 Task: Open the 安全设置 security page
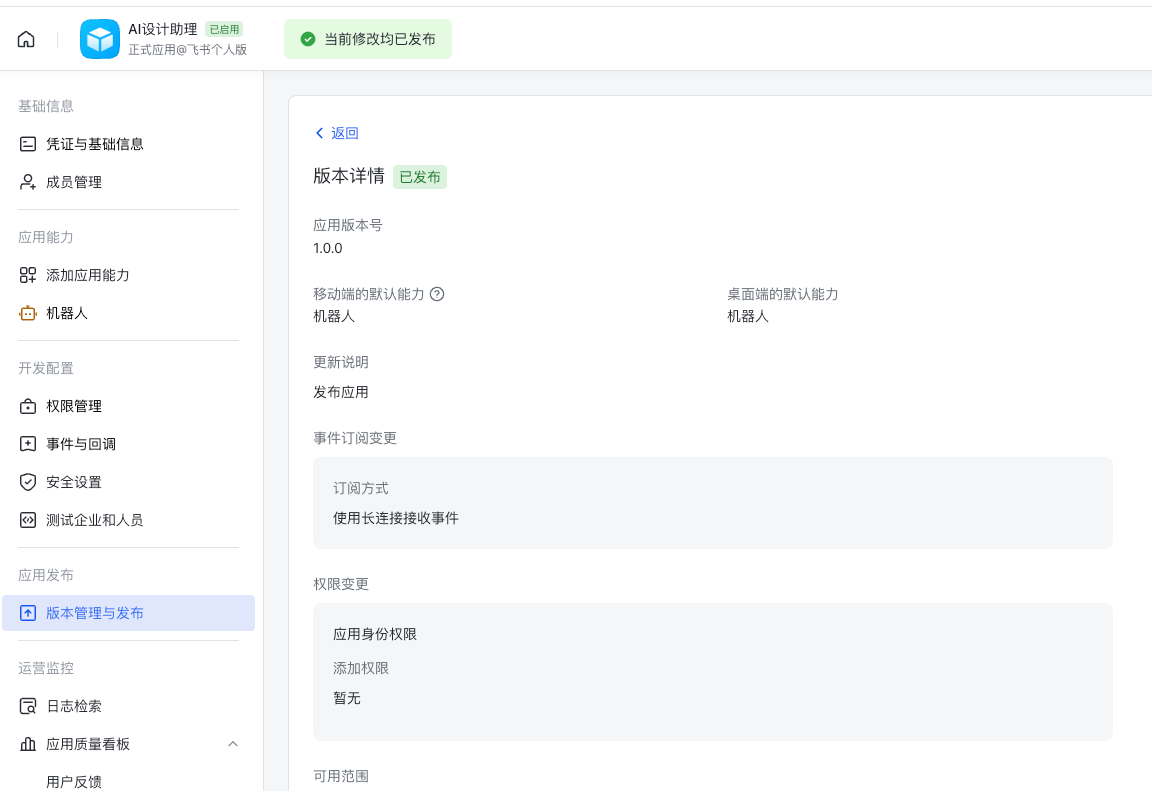coord(74,481)
